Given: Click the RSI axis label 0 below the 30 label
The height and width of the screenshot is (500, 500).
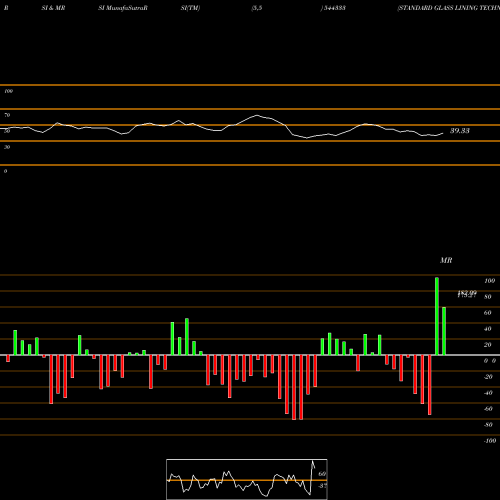Looking at the screenshot, I should click(5, 171).
